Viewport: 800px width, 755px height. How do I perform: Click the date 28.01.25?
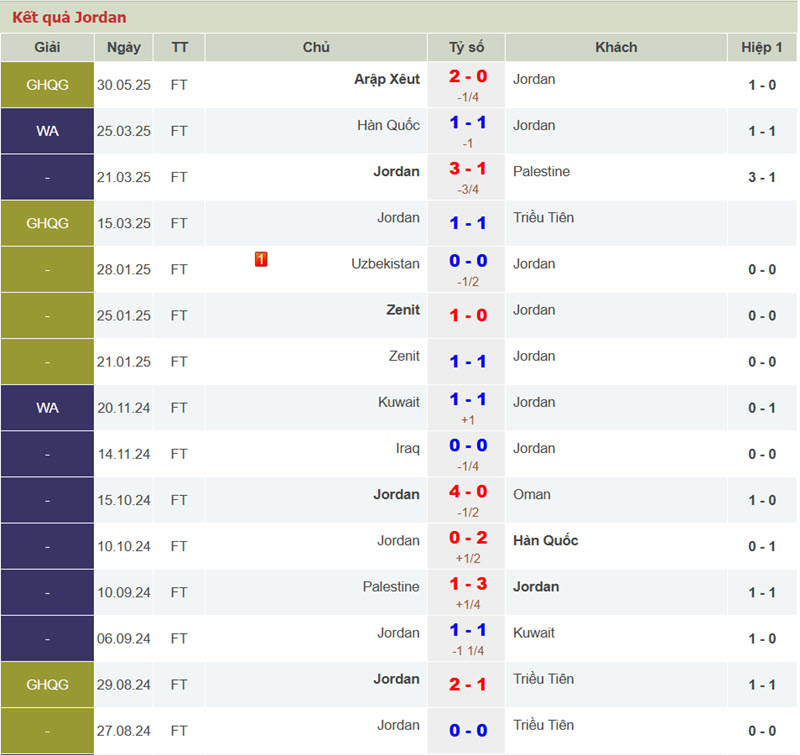click(x=124, y=270)
